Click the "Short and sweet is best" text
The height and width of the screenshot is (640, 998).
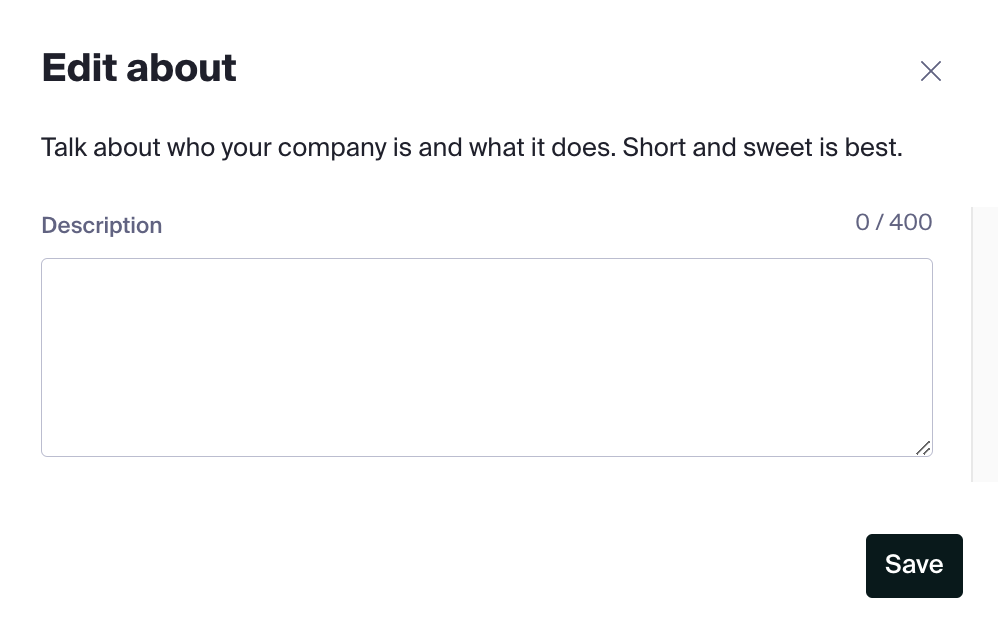(762, 148)
